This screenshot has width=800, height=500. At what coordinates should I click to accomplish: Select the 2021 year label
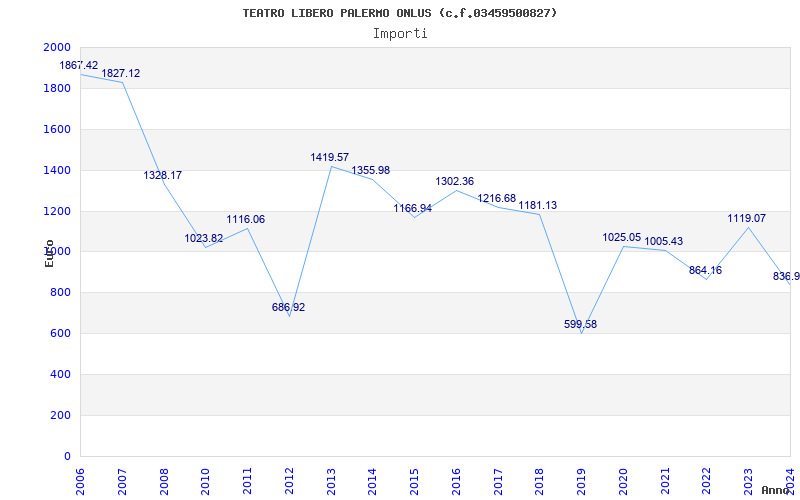(665, 482)
